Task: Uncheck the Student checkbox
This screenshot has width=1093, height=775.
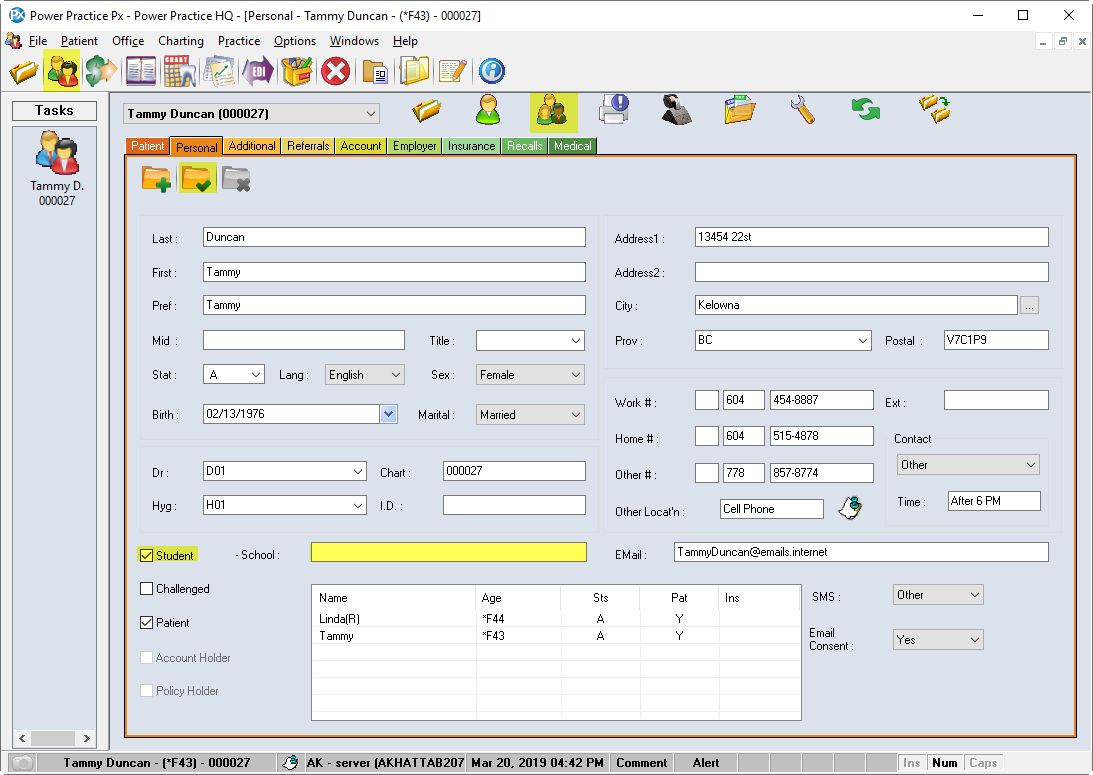Action: click(x=147, y=555)
